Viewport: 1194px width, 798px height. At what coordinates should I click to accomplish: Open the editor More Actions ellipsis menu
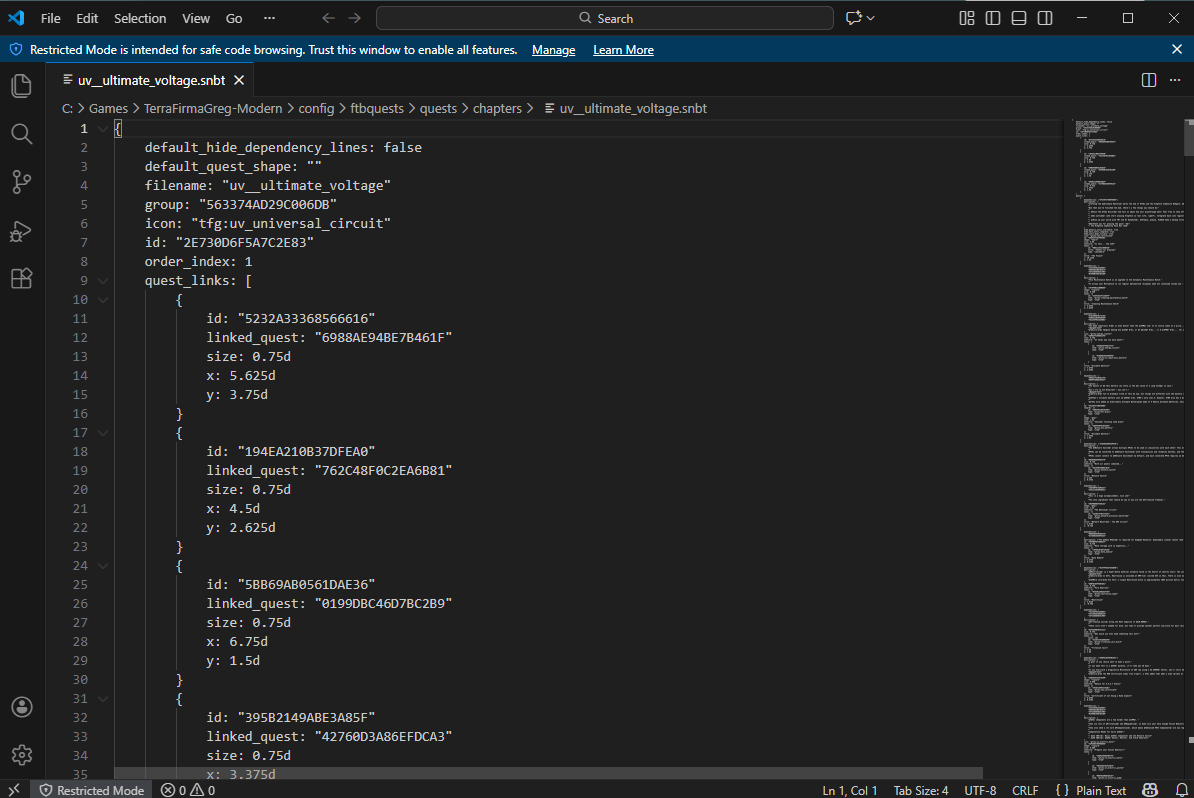coord(1175,80)
